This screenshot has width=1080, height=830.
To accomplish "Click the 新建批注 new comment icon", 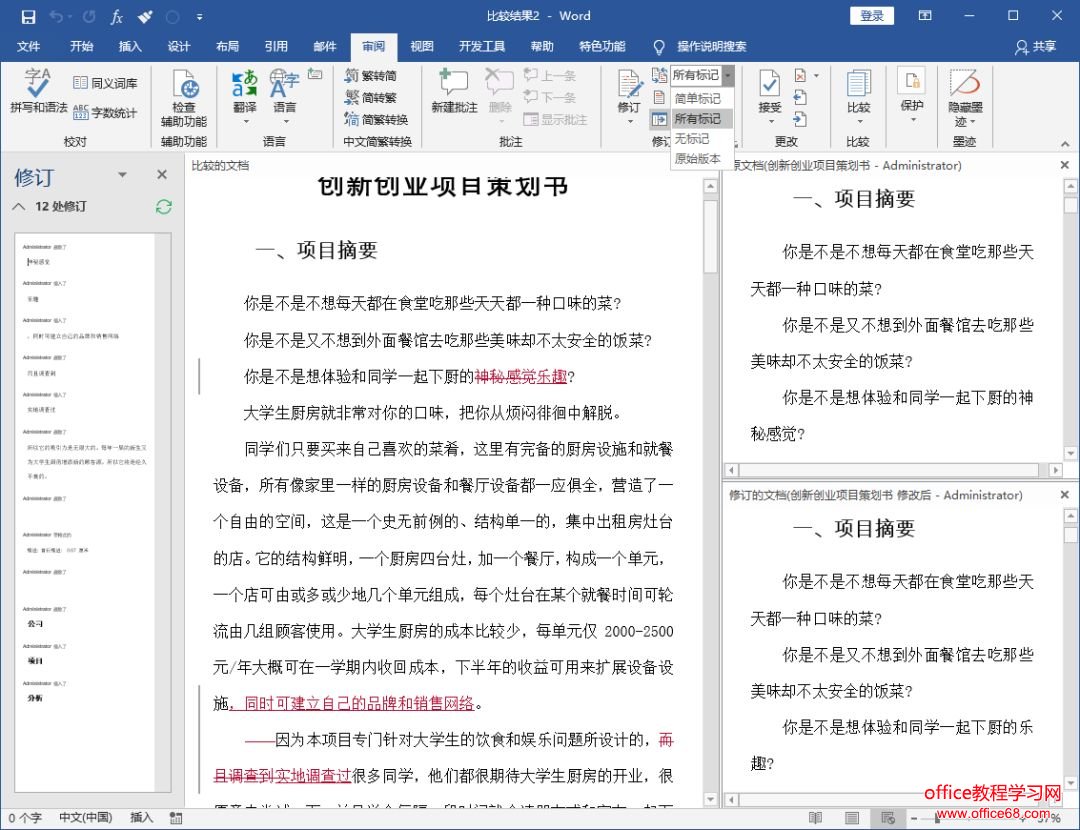I will coord(454,84).
